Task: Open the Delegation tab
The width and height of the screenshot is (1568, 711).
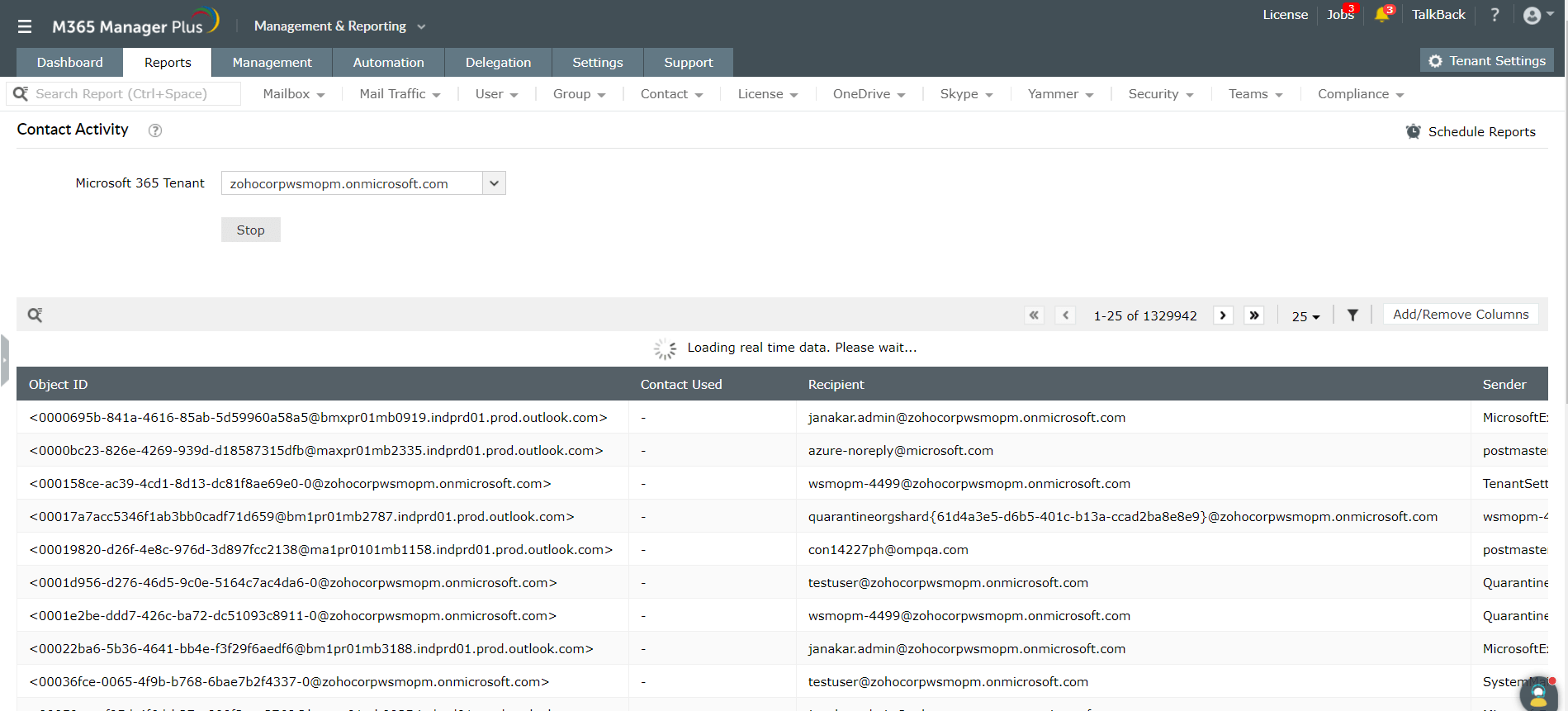Action: point(499,63)
